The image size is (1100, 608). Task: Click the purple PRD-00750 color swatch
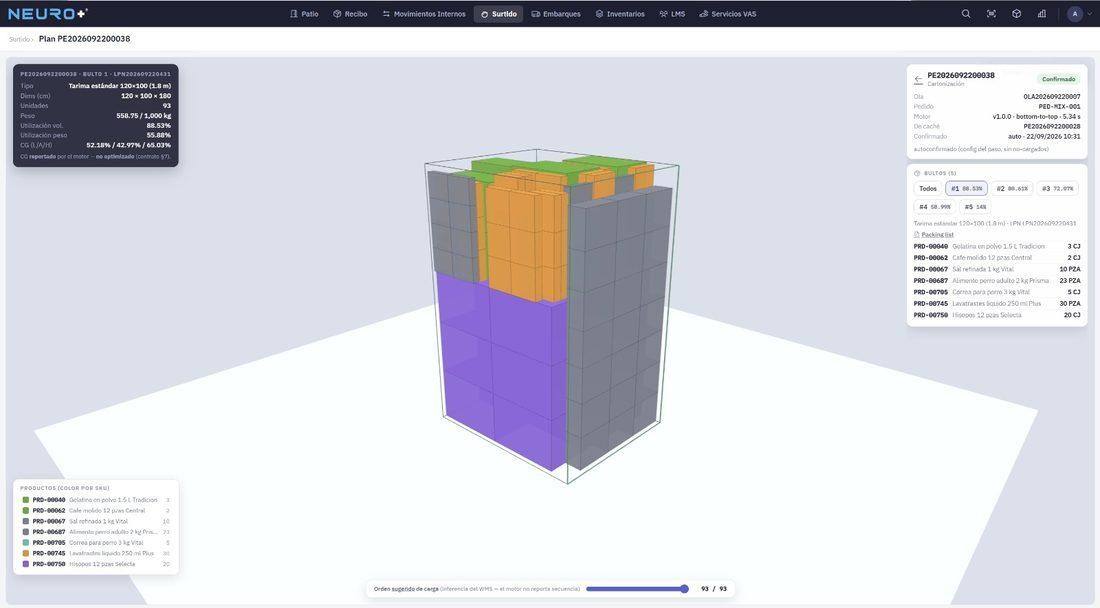26,564
